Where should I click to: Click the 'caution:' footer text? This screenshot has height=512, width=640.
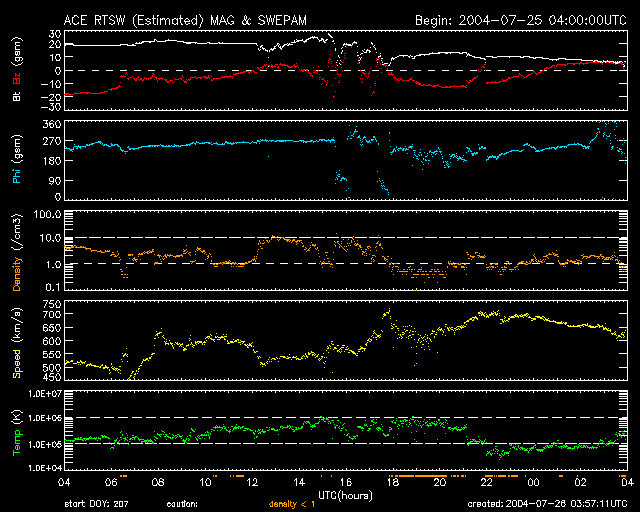(x=182, y=504)
